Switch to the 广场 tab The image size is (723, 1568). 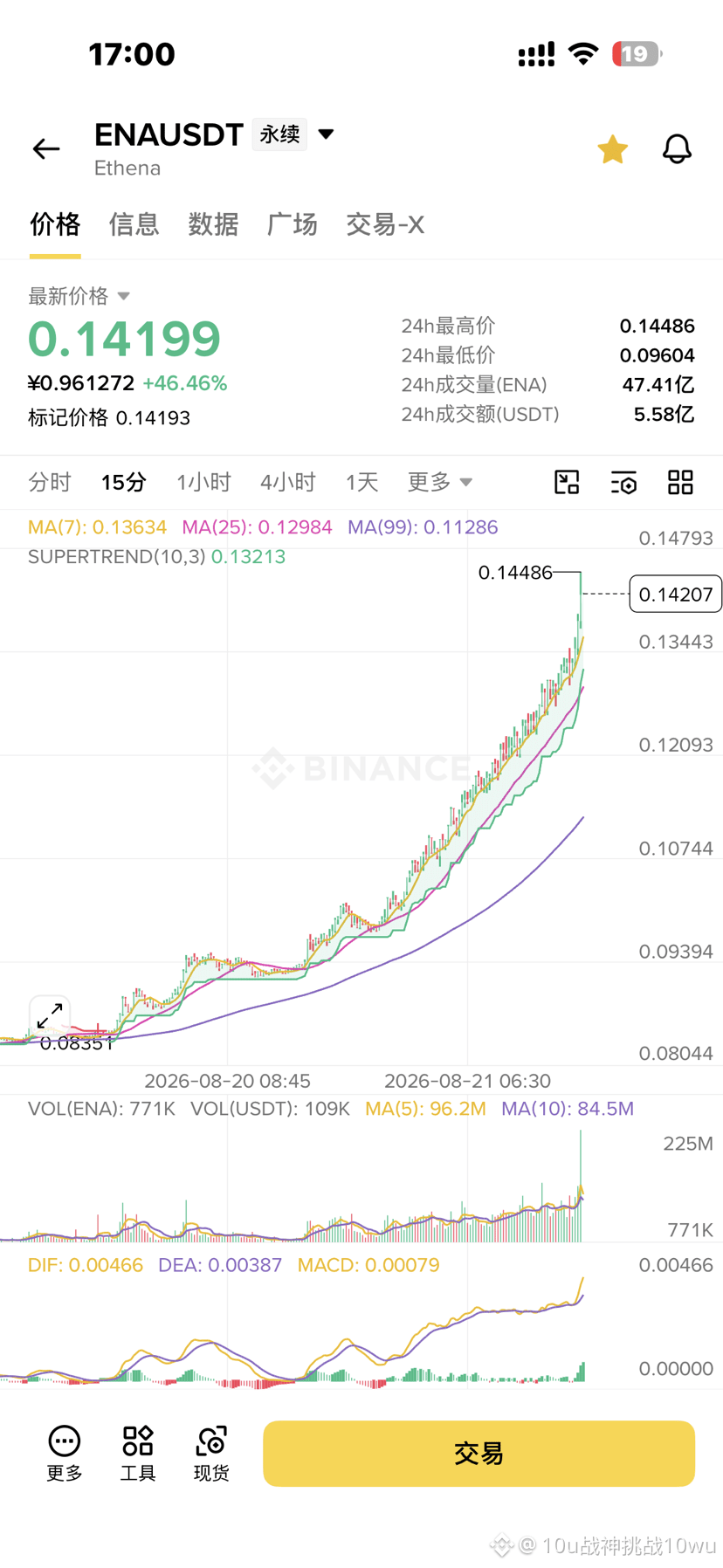pos(293,224)
